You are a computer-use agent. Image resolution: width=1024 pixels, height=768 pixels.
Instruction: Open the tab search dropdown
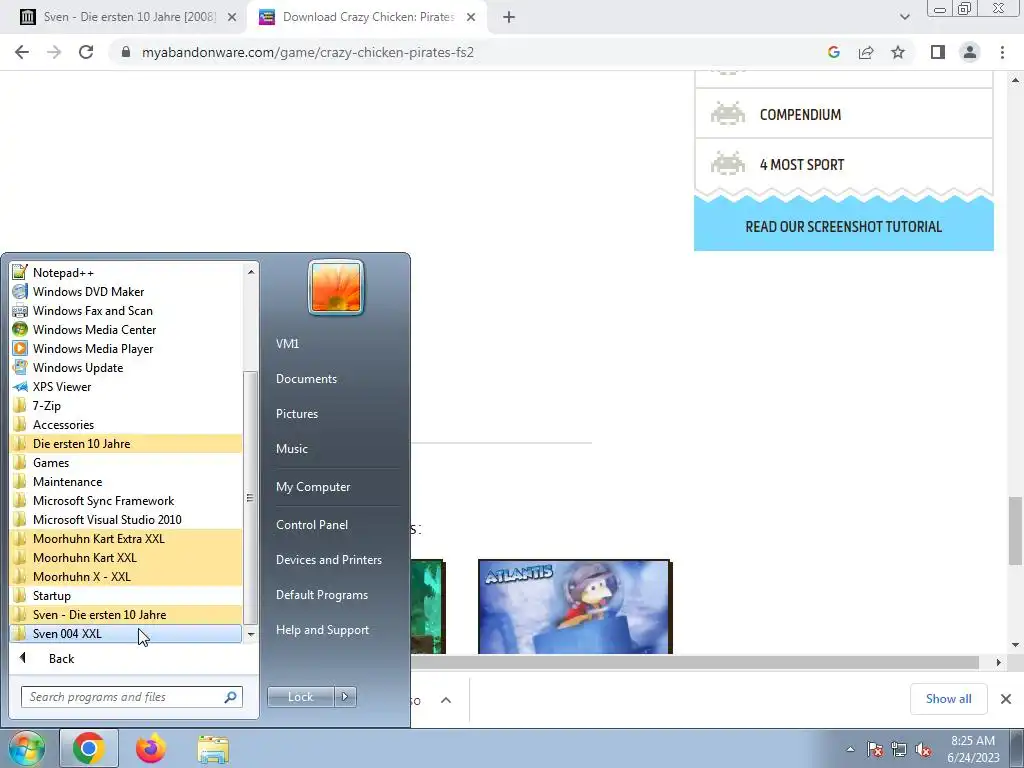(x=904, y=17)
